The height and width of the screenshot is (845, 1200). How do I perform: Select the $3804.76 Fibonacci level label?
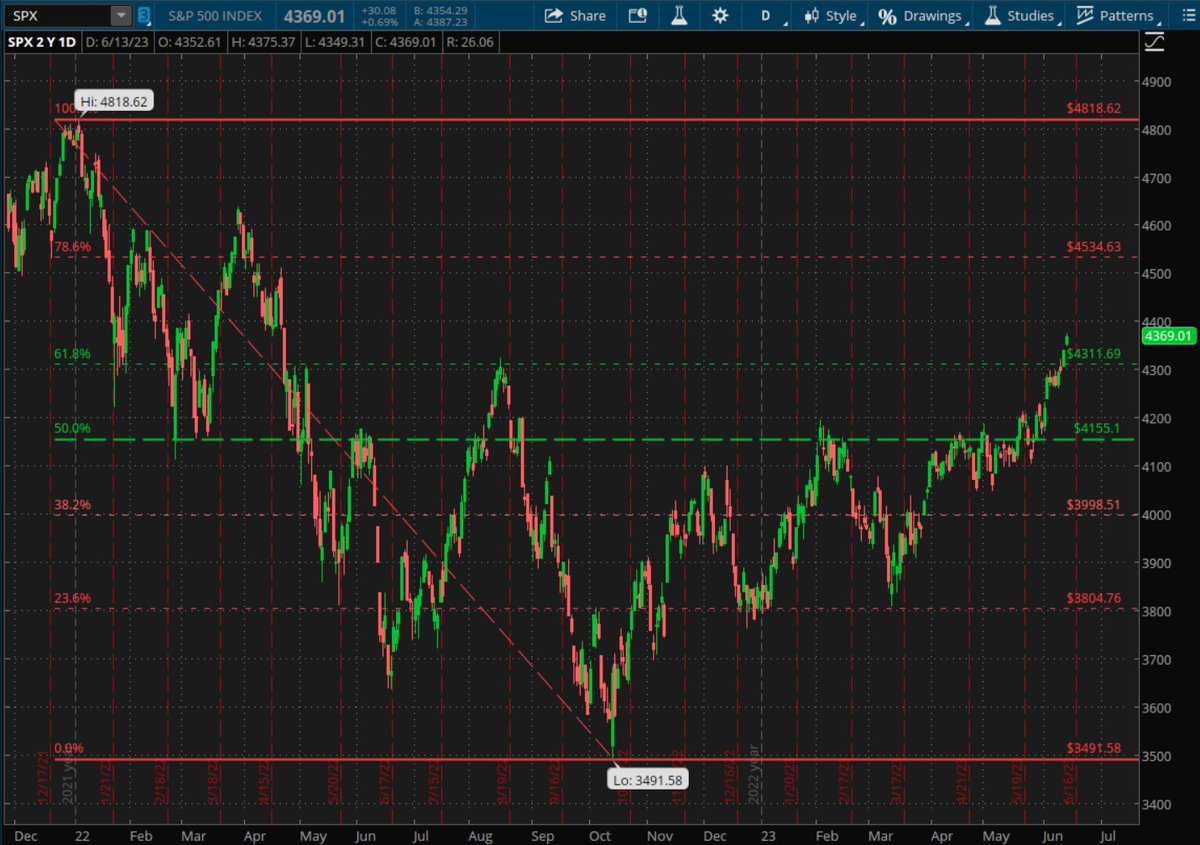[x=1093, y=598]
